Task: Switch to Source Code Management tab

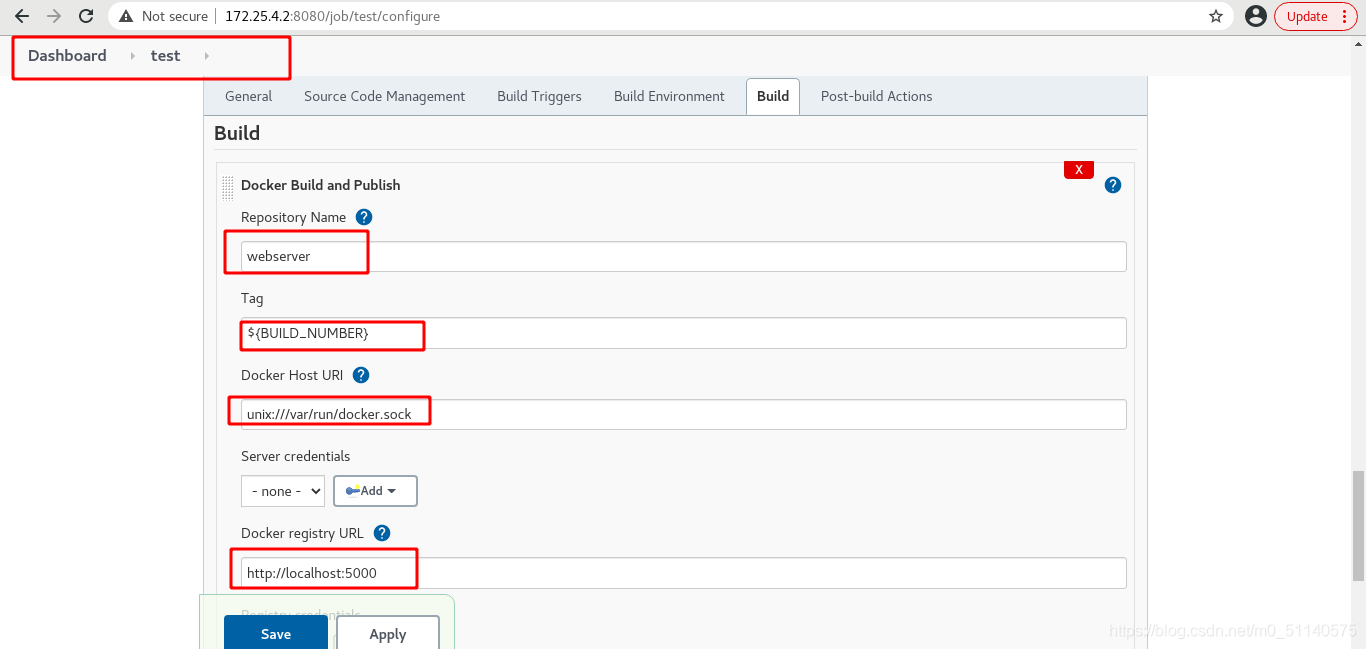Action: 384,96
